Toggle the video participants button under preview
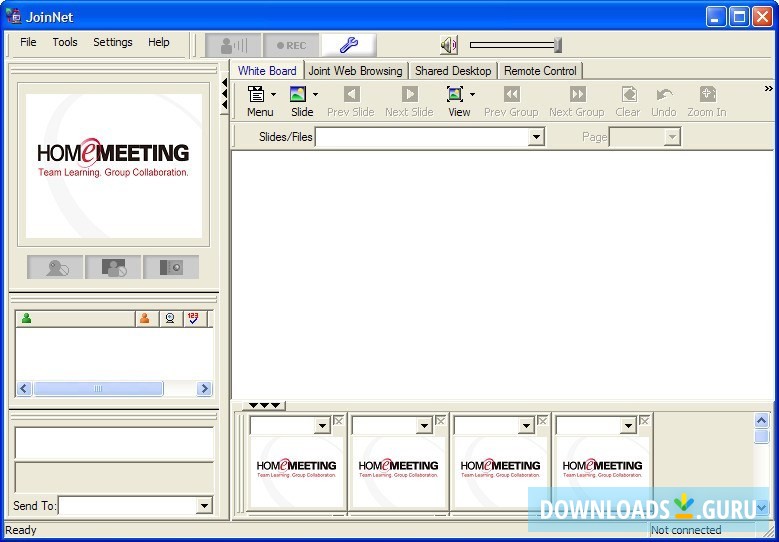The image size is (779, 542). click(113, 267)
